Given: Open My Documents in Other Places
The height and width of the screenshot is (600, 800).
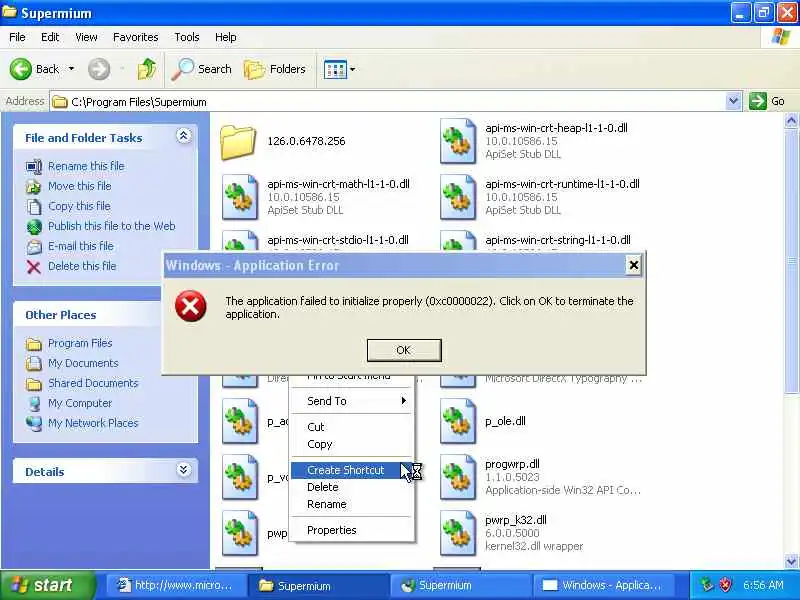Looking at the screenshot, I should point(83,363).
